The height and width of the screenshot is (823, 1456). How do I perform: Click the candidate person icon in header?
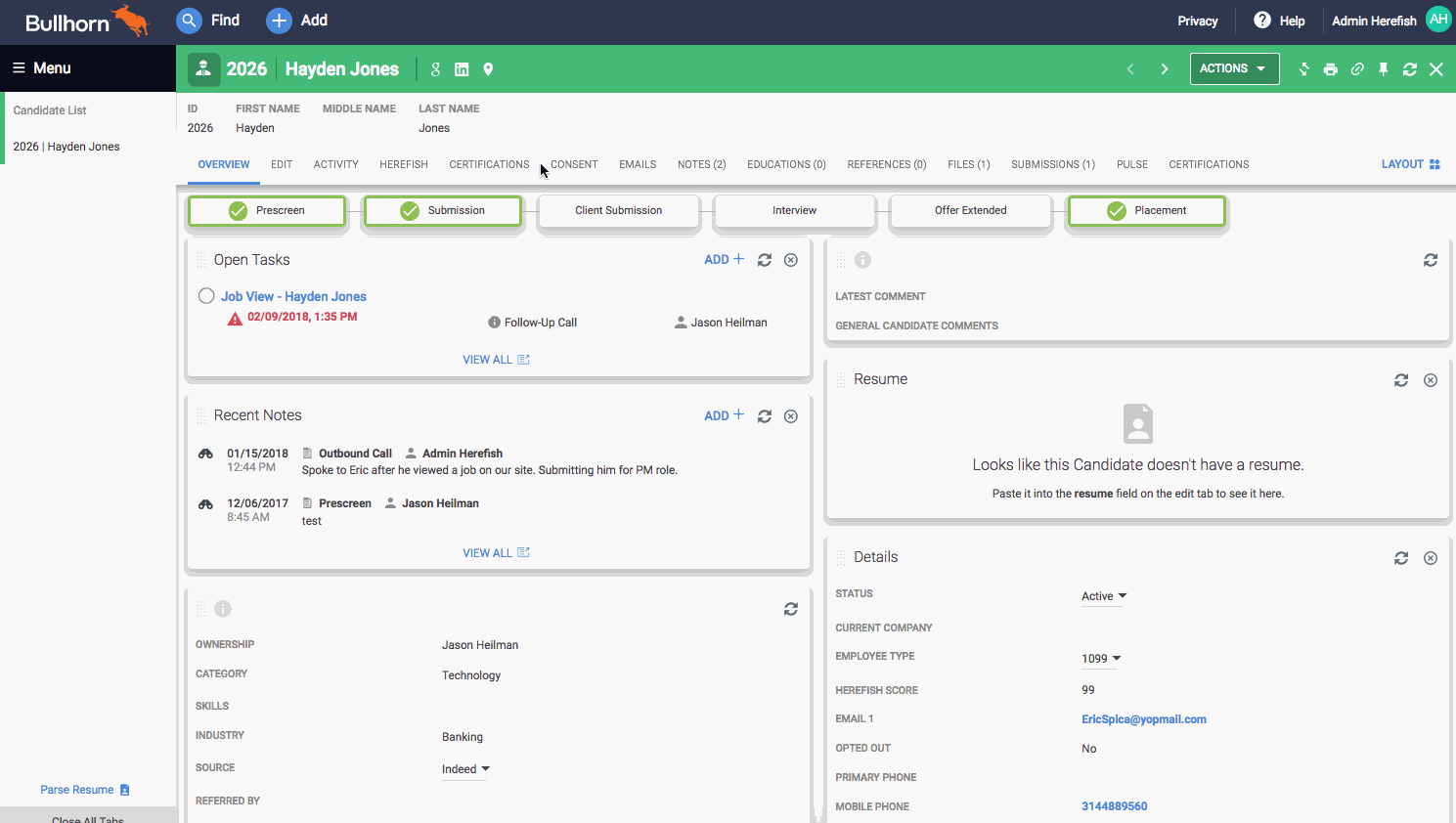pyautogui.click(x=203, y=68)
